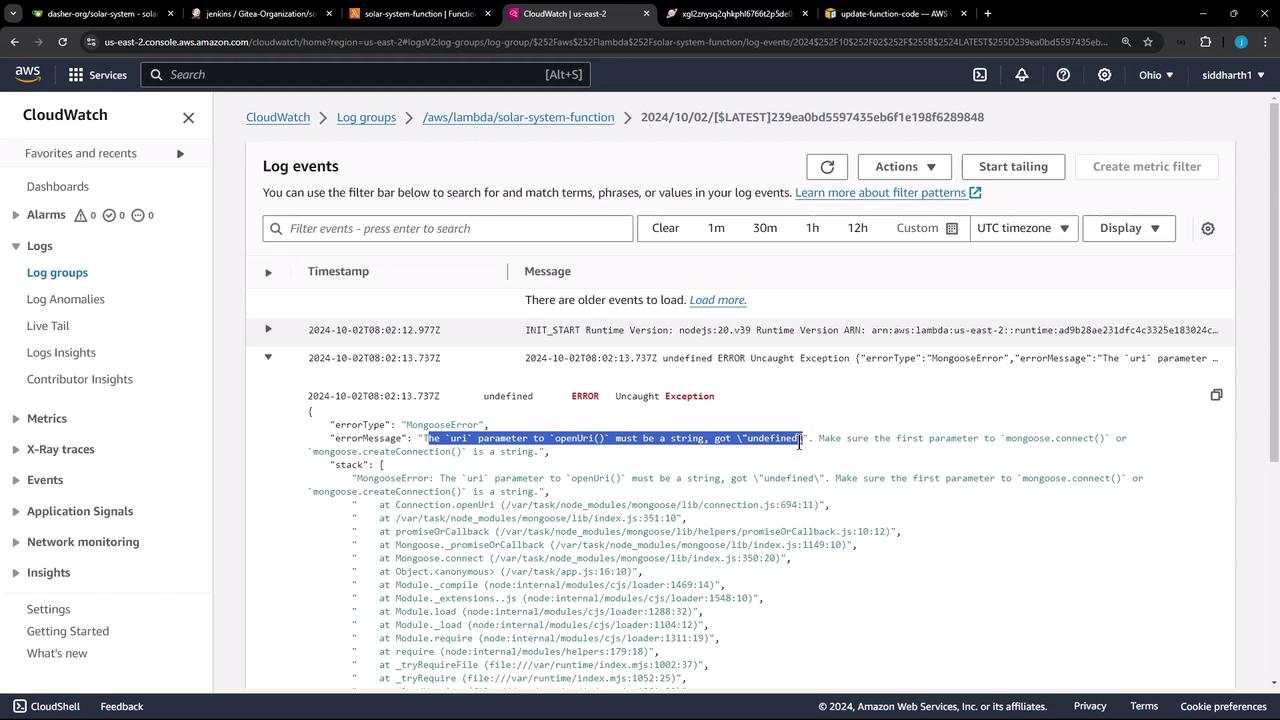Image resolution: width=1280 pixels, height=720 pixels.
Task: Expand all rows using header arrow
Action: tap(268, 272)
